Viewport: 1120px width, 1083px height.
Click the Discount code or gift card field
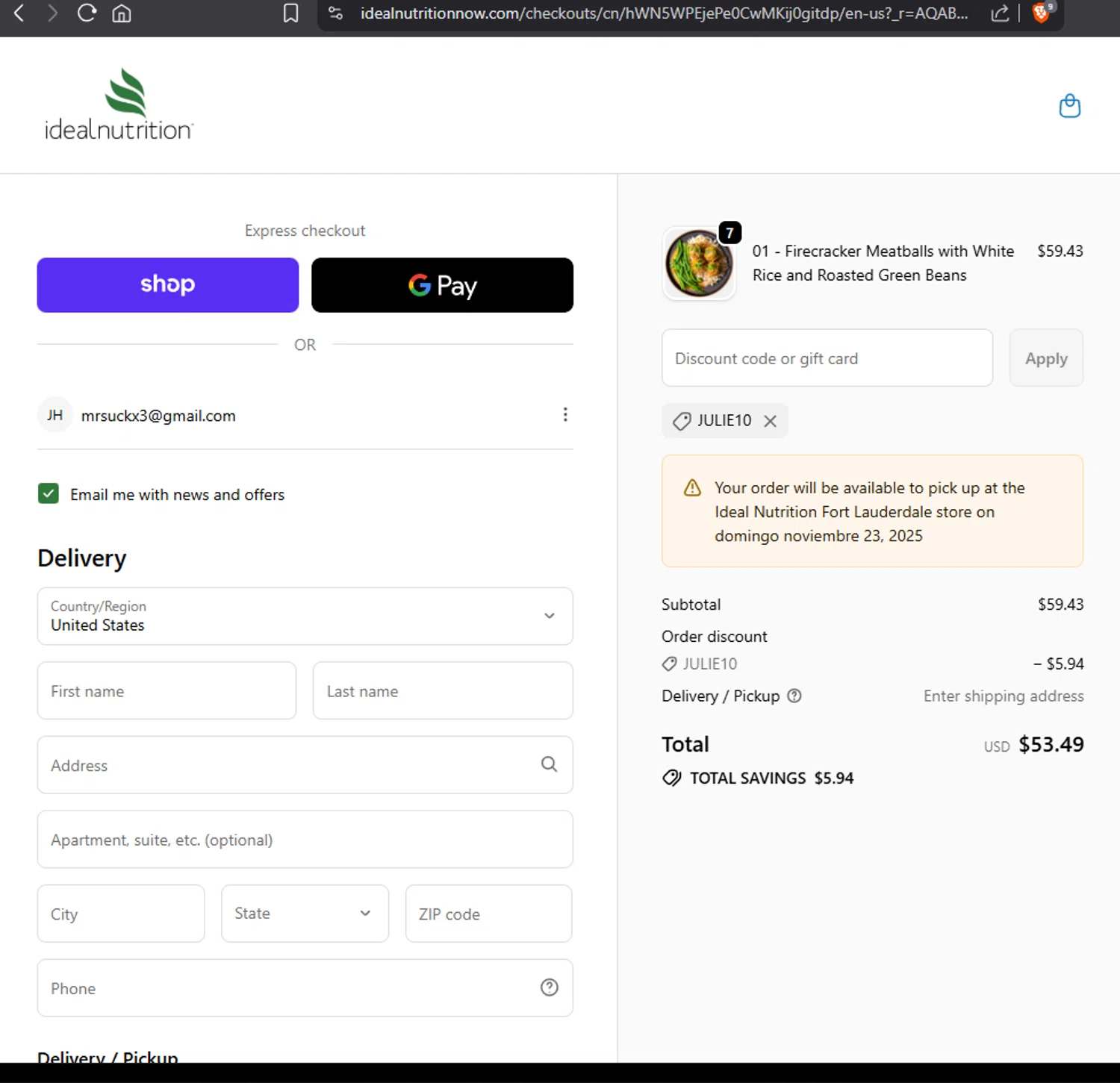point(827,358)
